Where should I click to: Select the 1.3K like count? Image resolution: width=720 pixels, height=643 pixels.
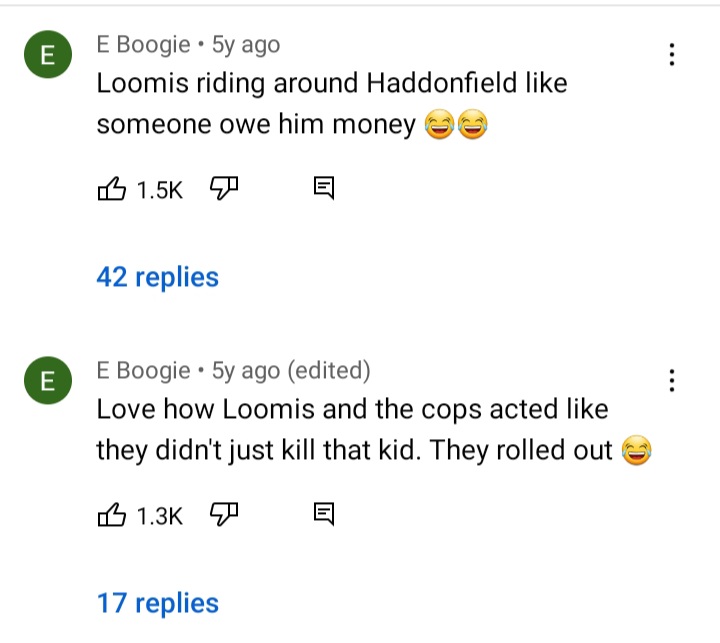pyautogui.click(x=160, y=516)
